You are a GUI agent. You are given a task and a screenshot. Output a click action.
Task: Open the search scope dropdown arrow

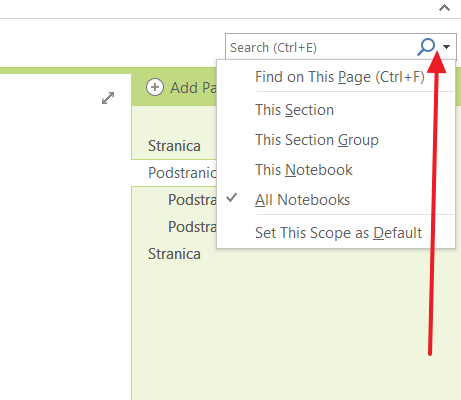(447, 47)
